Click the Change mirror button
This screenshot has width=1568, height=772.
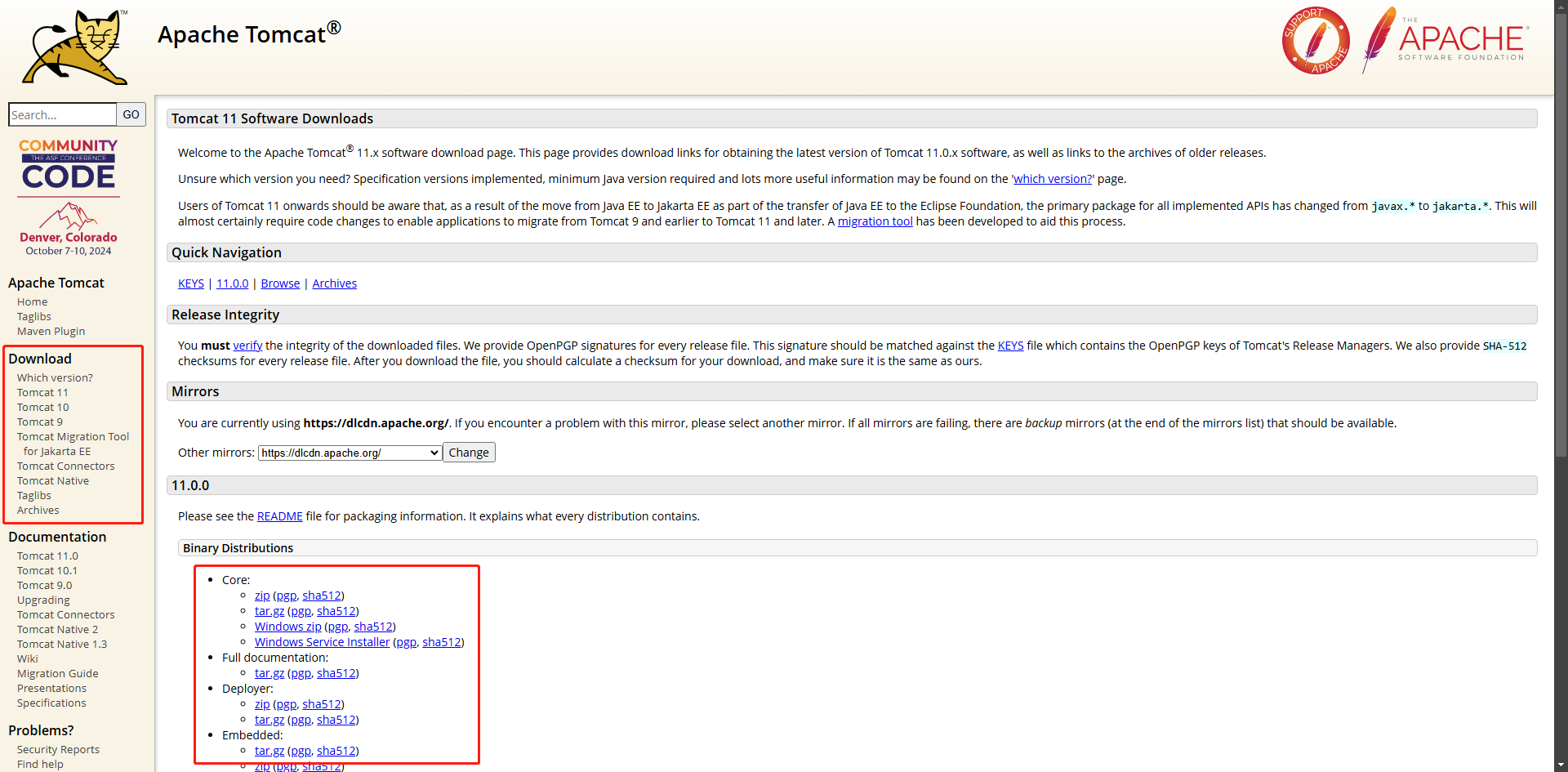coord(469,453)
